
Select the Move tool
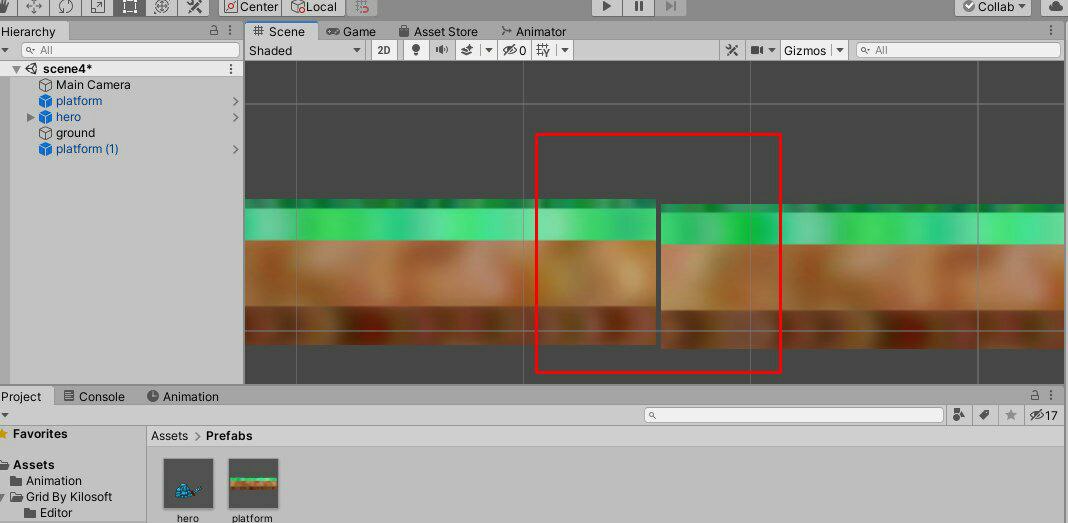[33, 7]
